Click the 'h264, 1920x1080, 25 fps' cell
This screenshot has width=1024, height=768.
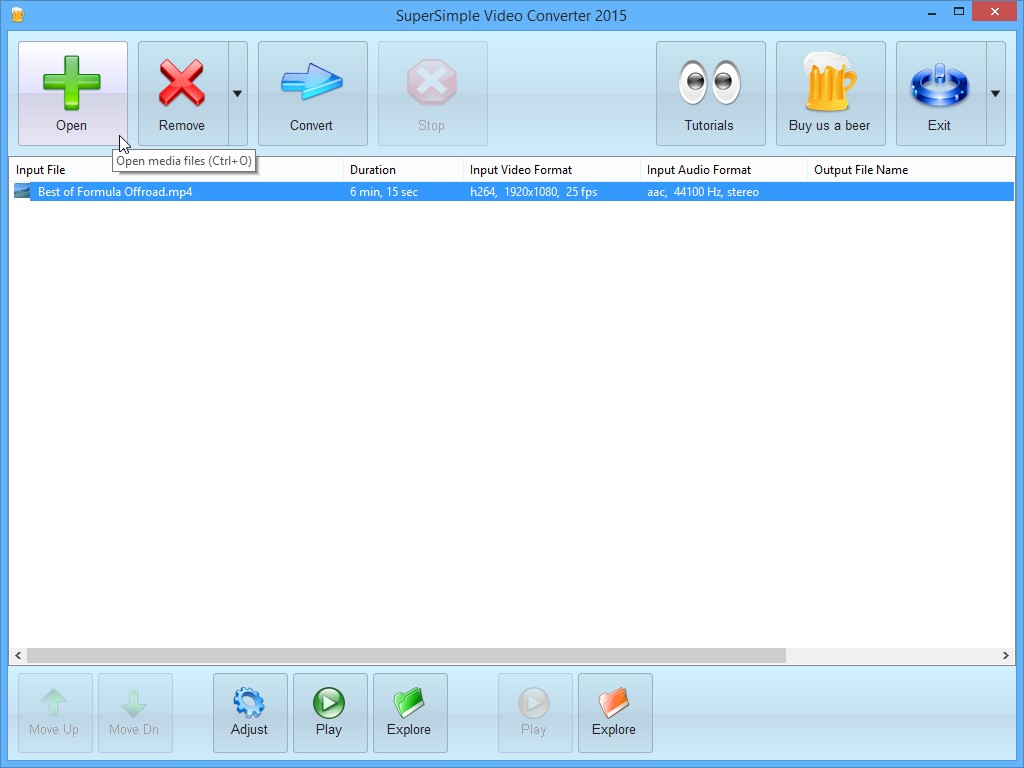[x=534, y=192]
